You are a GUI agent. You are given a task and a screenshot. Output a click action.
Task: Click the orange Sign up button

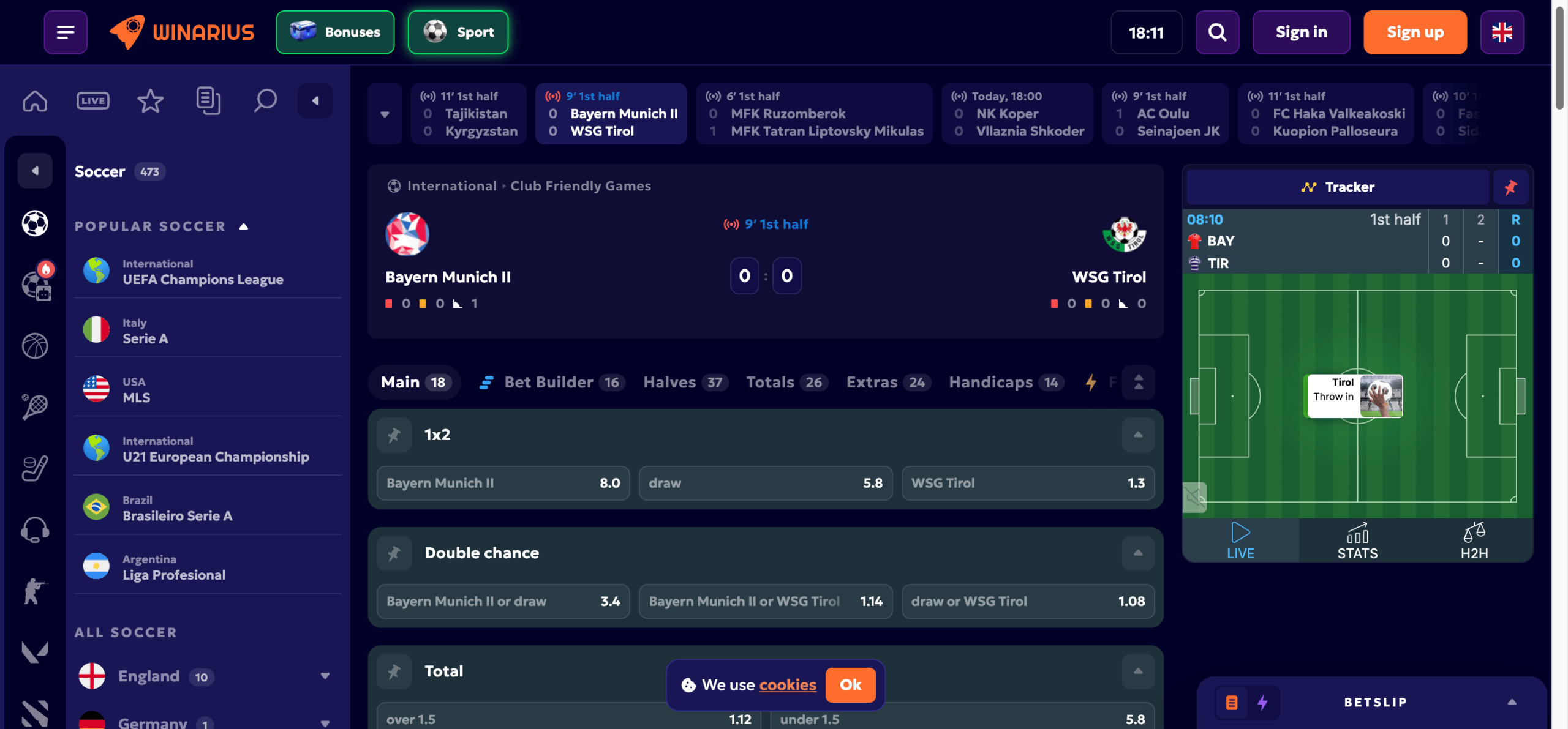click(1415, 32)
